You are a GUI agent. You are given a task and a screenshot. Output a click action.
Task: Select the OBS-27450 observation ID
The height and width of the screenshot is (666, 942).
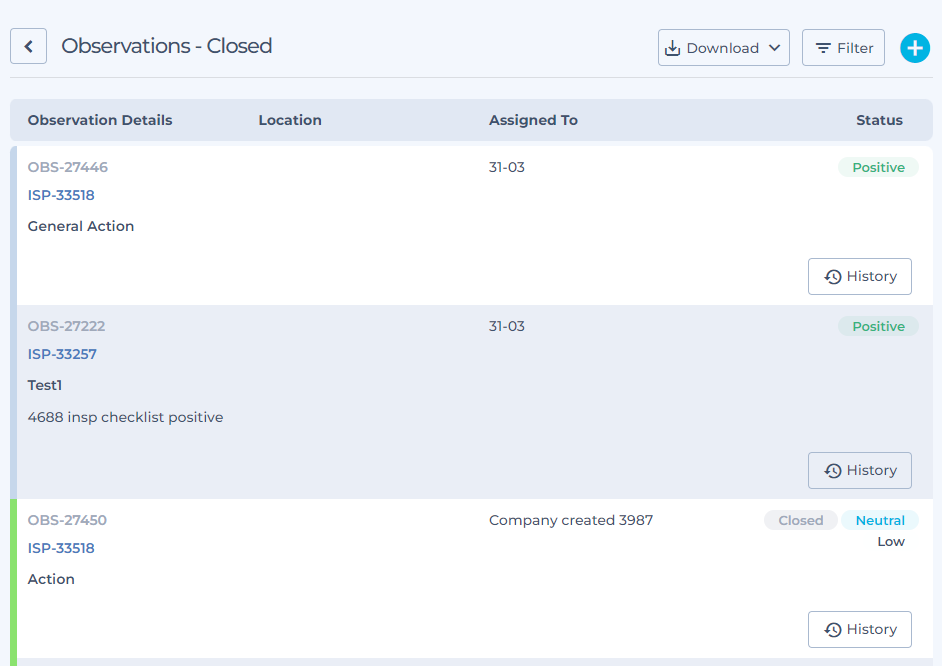pos(67,520)
